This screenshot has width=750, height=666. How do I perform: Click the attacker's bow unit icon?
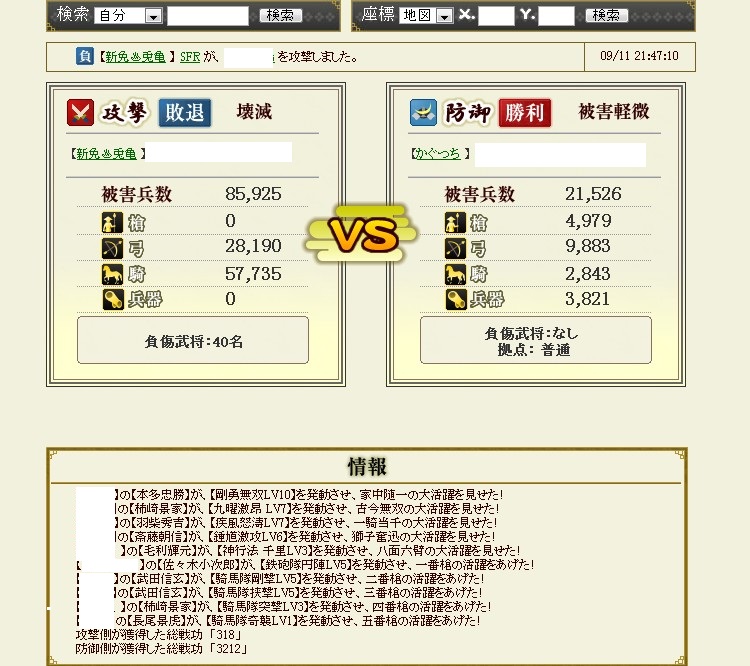tap(113, 248)
